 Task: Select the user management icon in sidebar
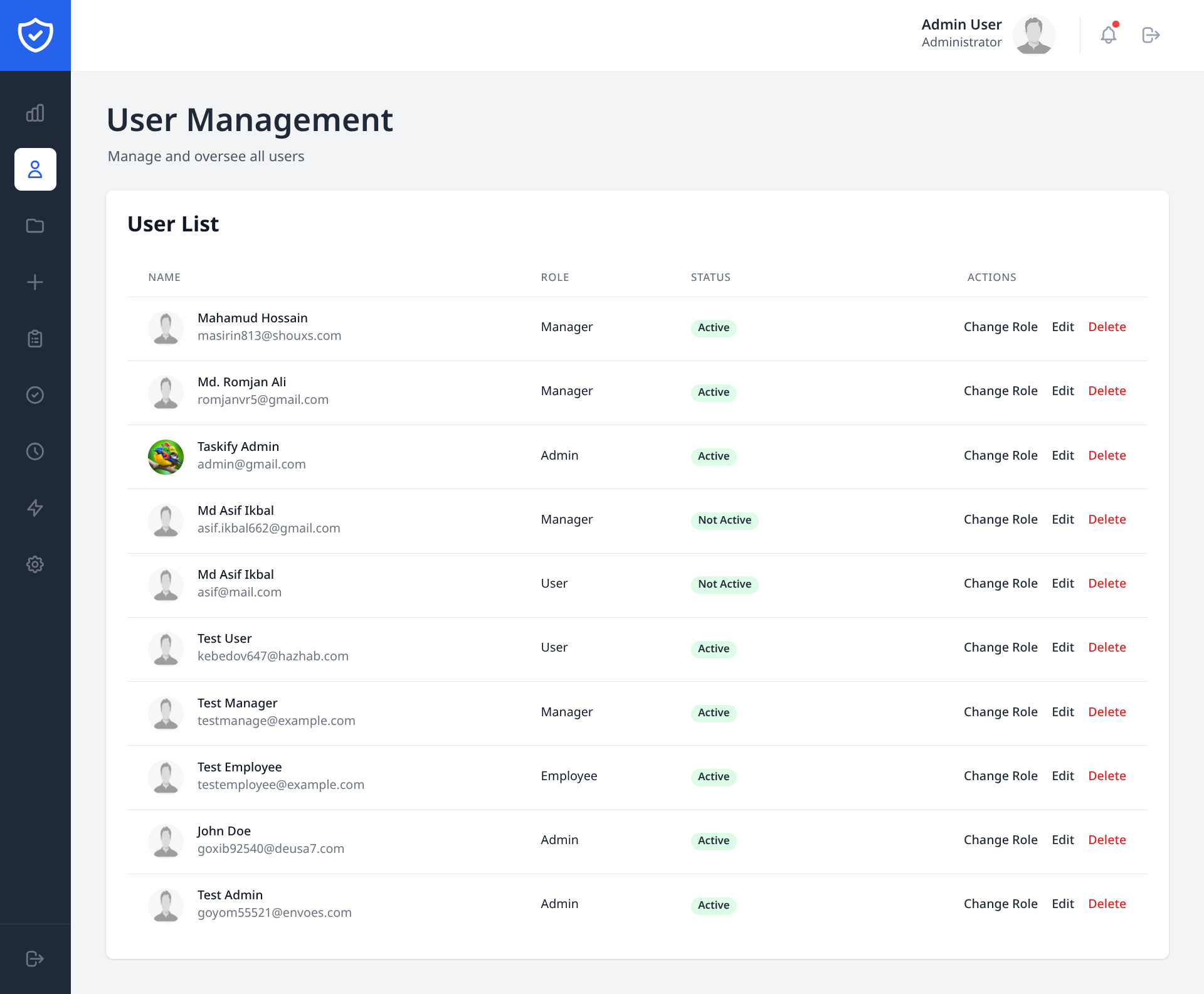tap(35, 169)
